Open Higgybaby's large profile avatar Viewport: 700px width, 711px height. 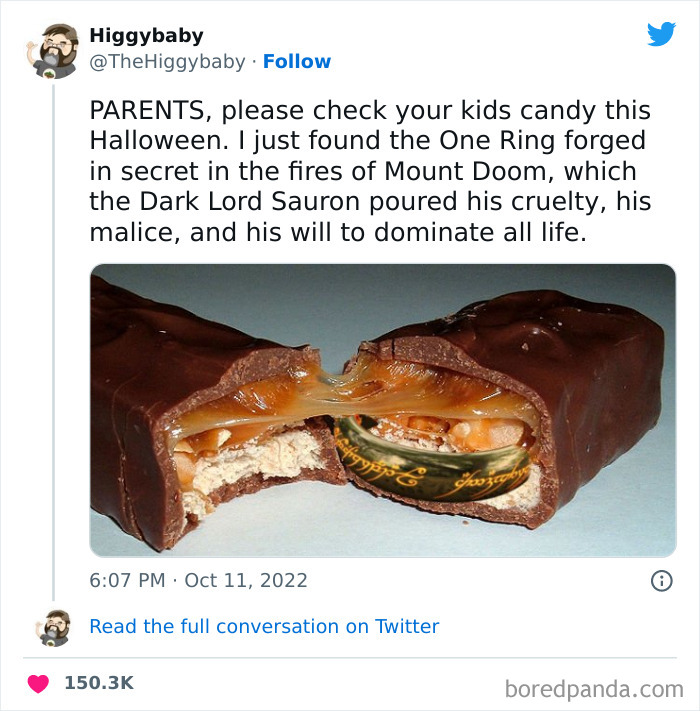[x=53, y=50]
